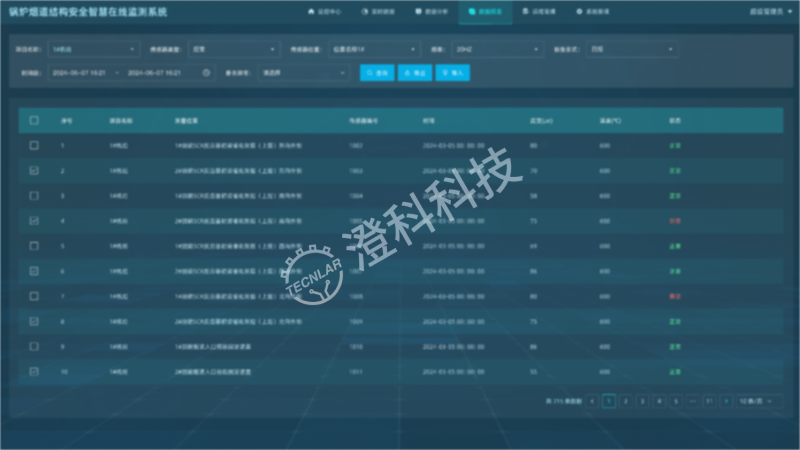Screen dimensions: 800x450
Task: Uncheck the checkbox for row 2
Action: click(34, 171)
